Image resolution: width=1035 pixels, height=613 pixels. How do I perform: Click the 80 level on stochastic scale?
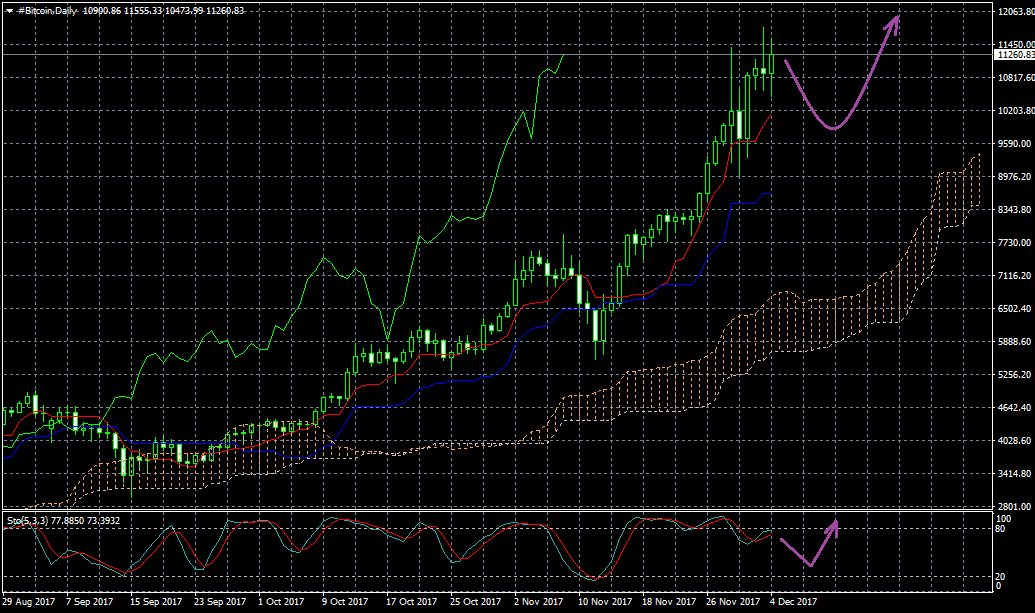pyautogui.click(x=1002, y=529)
